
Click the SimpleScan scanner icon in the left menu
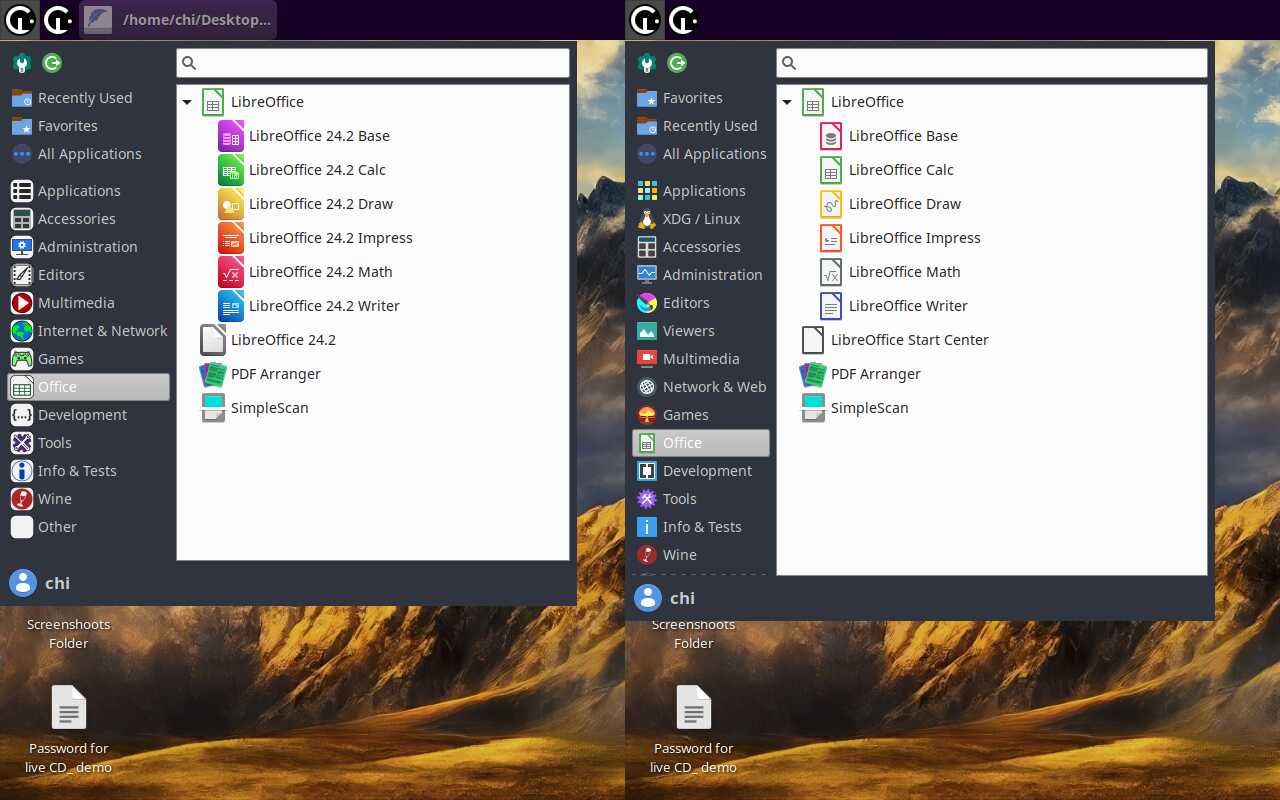click(x=213, y=408)
